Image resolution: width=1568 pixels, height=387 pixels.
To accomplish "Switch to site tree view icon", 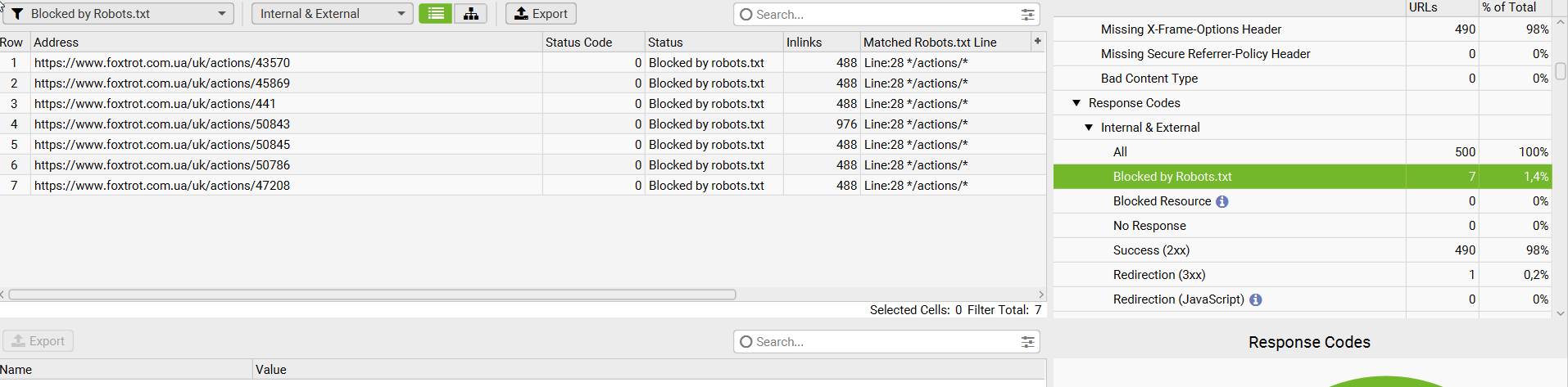I will click(x=470, y=14).
